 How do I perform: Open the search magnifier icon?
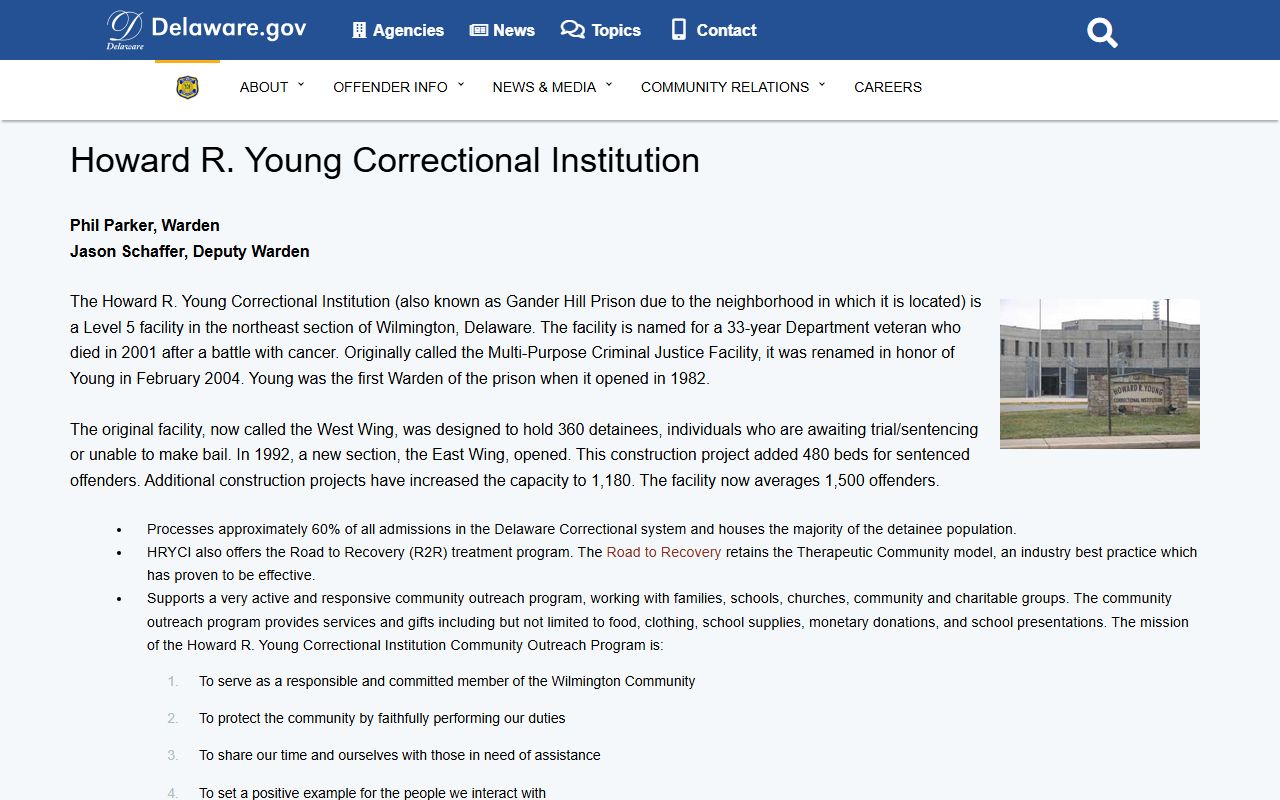click(1102, 32)
